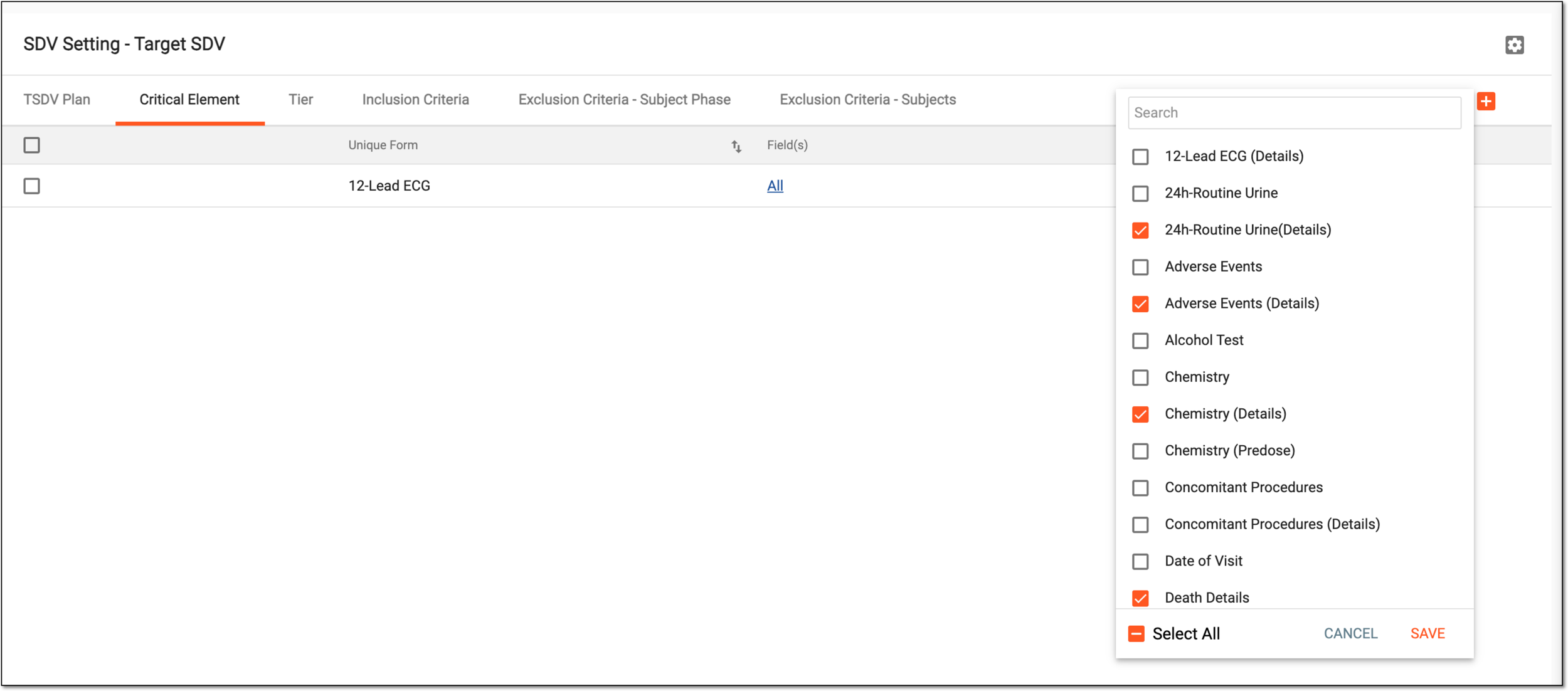
Task: Open Exclusion Criteria - Subject Phase tab
Action: [x=624, y=100]
